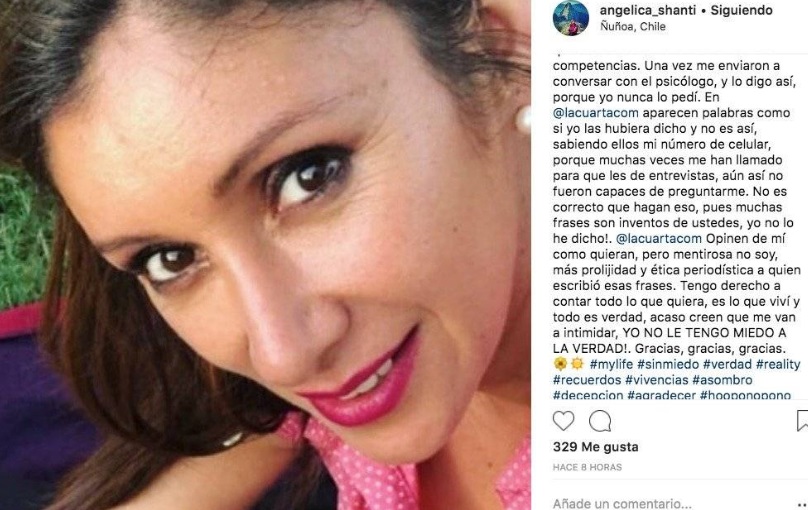View the 329 Me gusta likes list
The width and height of the screenshot is (808, 510).
pos(595,447)
